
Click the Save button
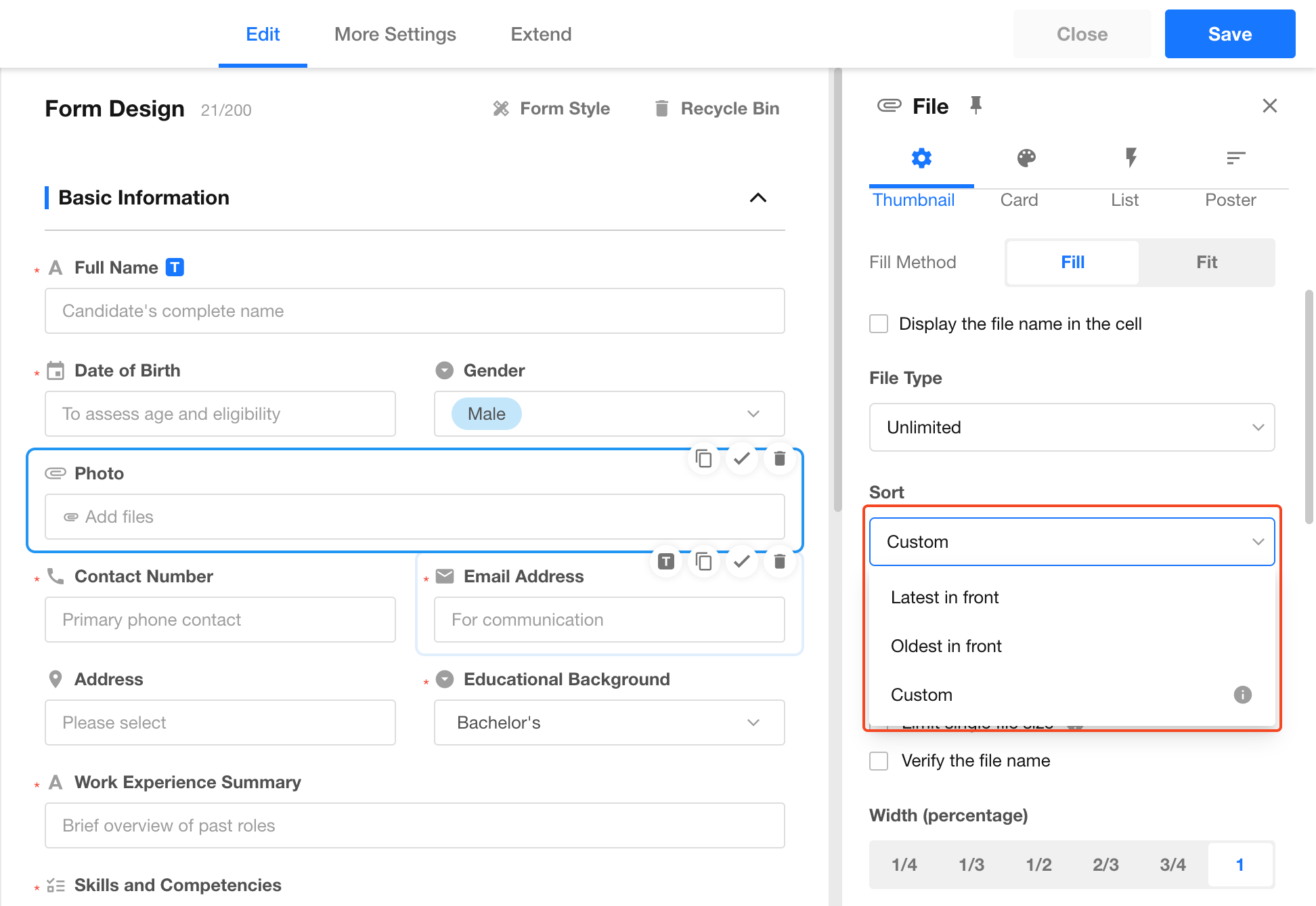point(1229,35)
